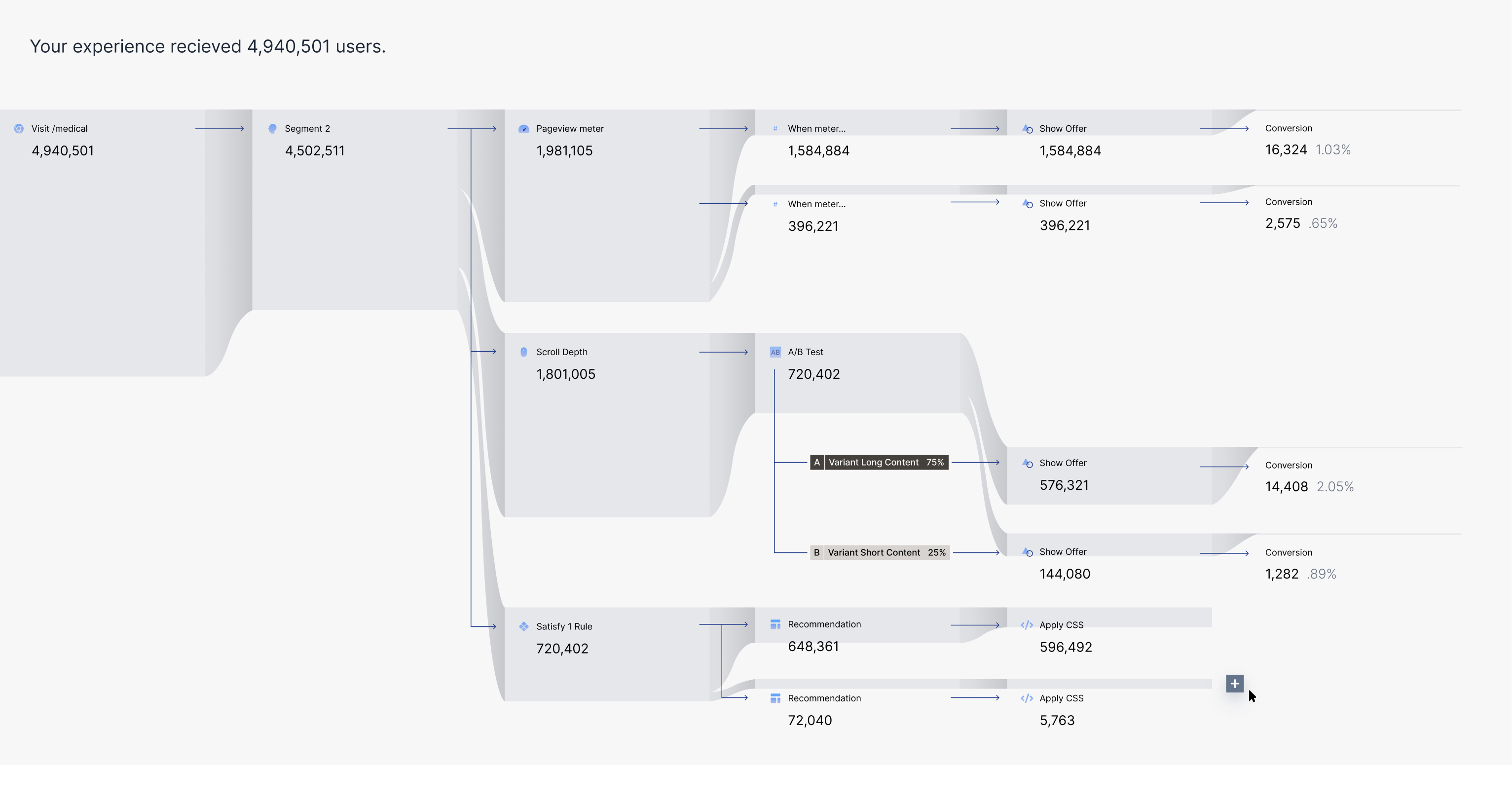
Task: Click the Show Offer value 576,321
Action: pos(1064,485)
